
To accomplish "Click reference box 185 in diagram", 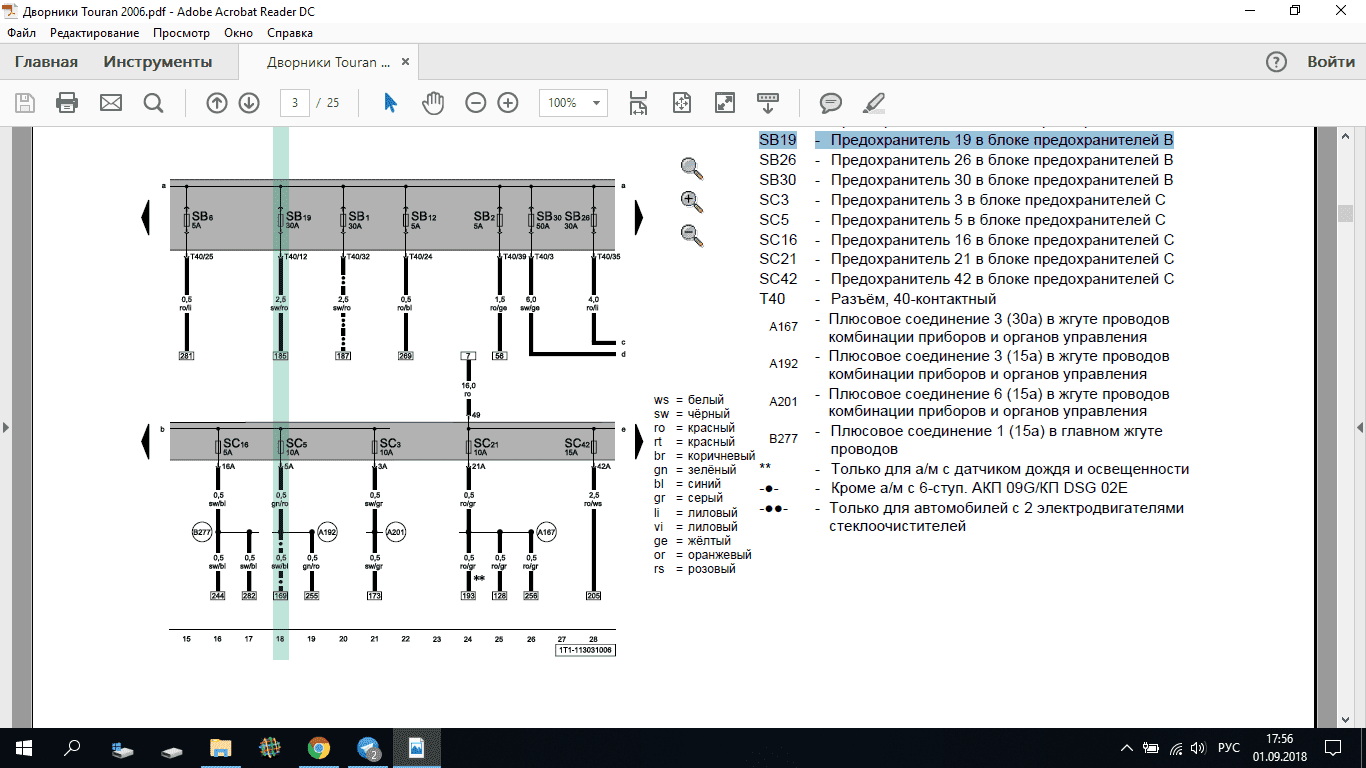I will pyautogui.click(x=281, y=355).
